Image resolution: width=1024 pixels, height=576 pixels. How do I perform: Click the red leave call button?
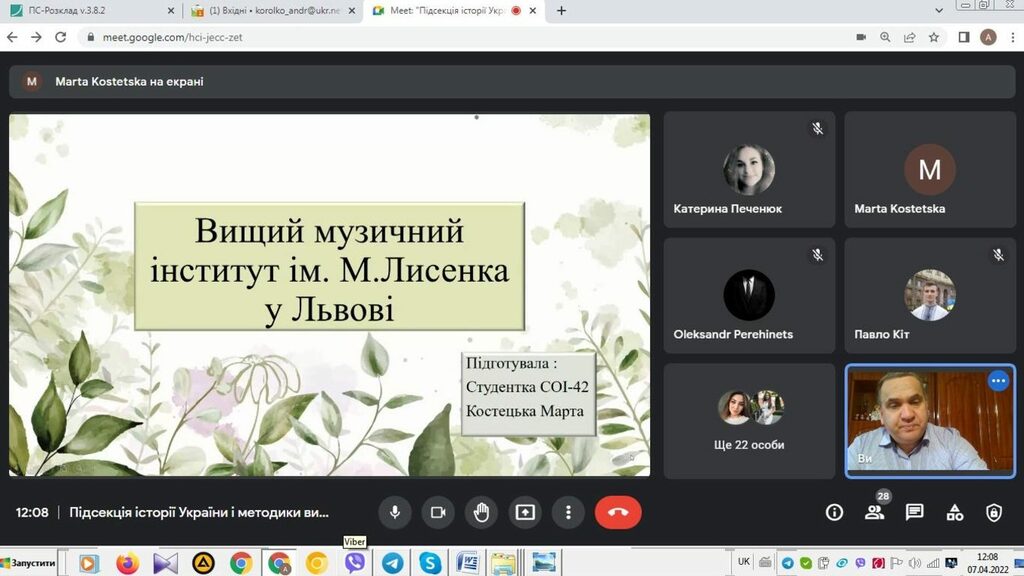click(x=618, y=512)
